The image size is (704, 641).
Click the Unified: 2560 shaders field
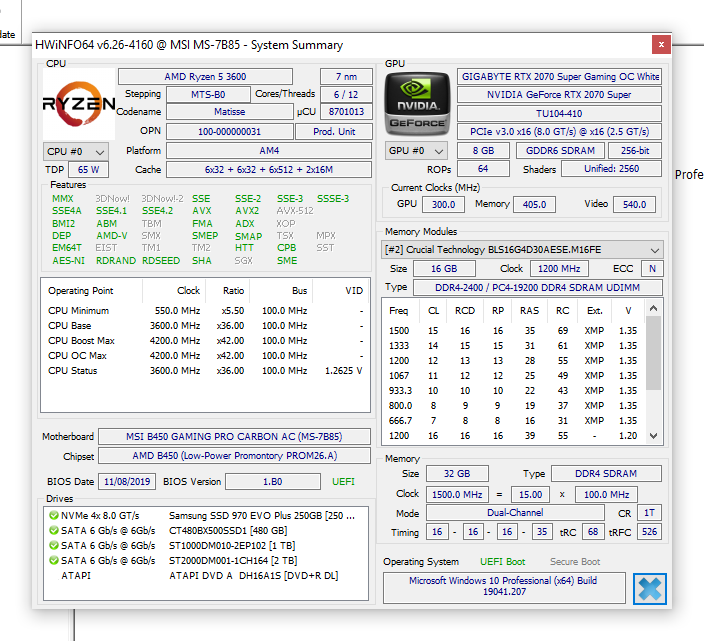click(612, 169)
